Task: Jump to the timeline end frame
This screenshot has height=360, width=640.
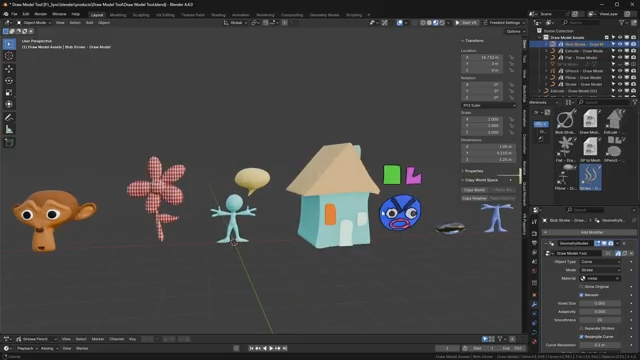Action: pyautogui.click(x=285, y=349)
